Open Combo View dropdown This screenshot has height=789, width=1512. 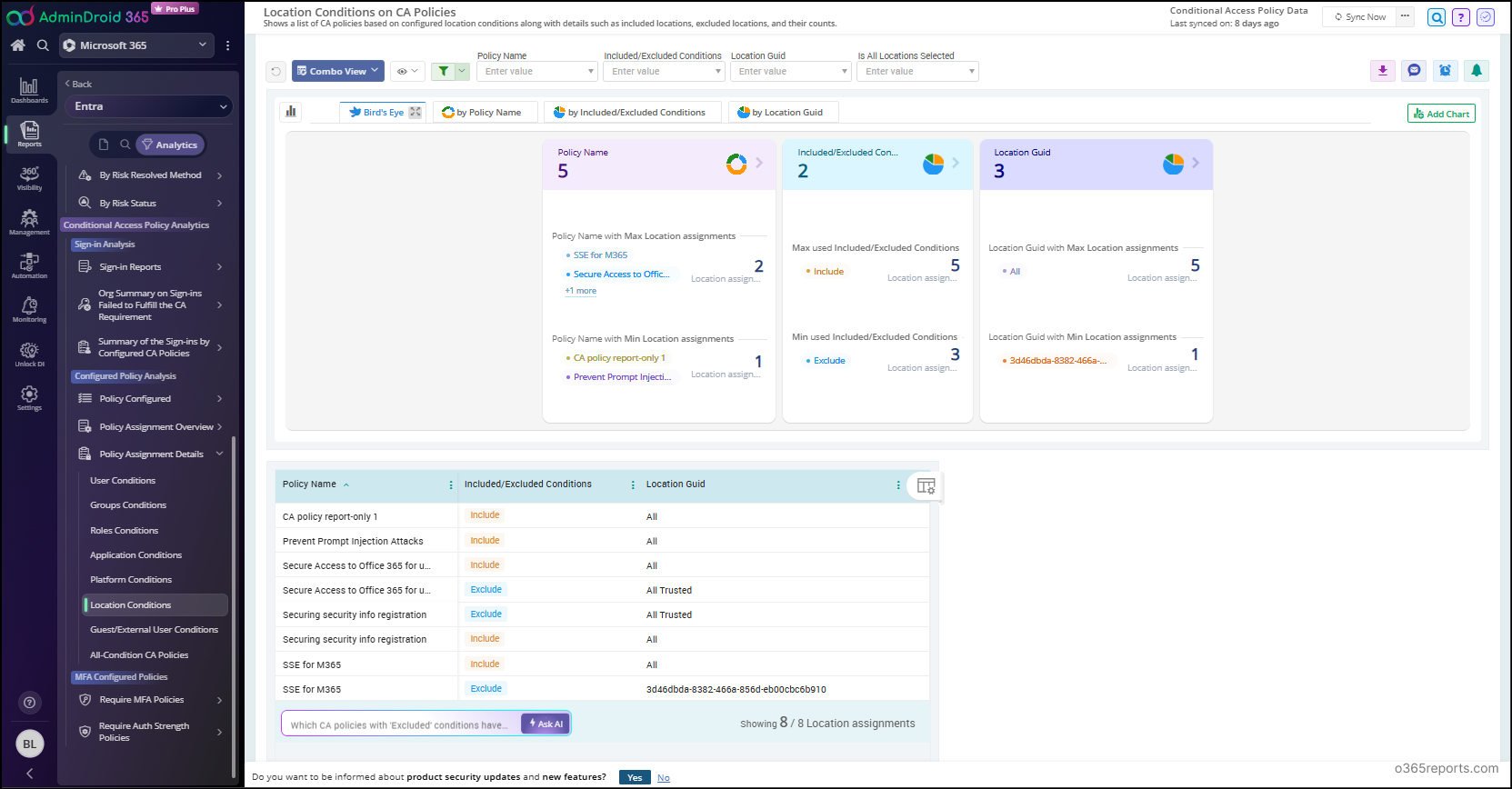(337, 71)
